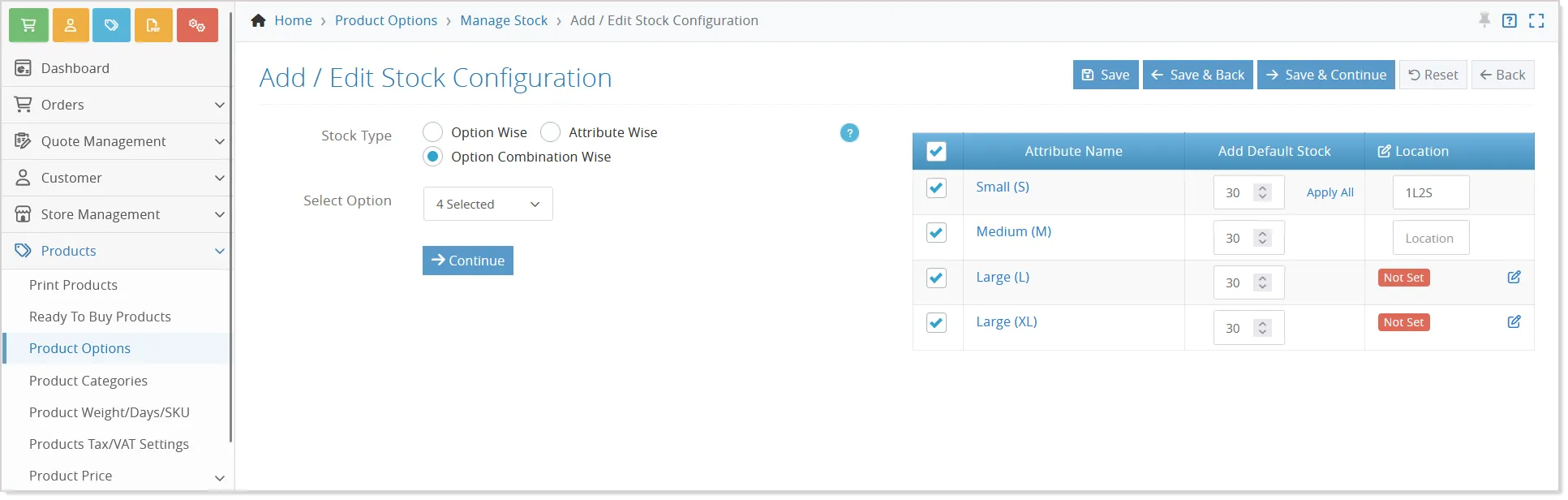Image resolution: width=1568 pixels, height=500 pixels.
Task: Click the Dashboard sidebar icon
Action: point(23,68)
